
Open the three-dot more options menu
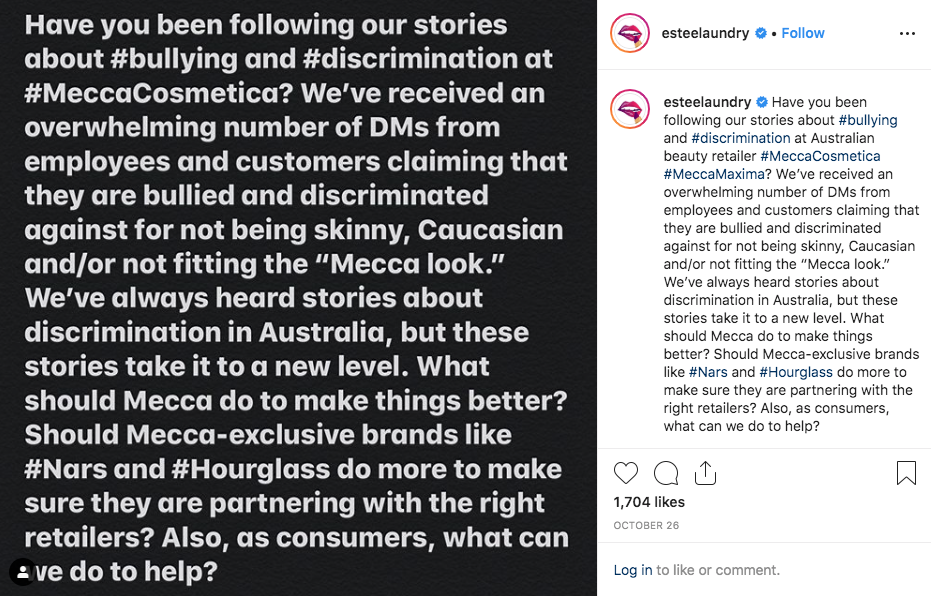coord(907,33)
